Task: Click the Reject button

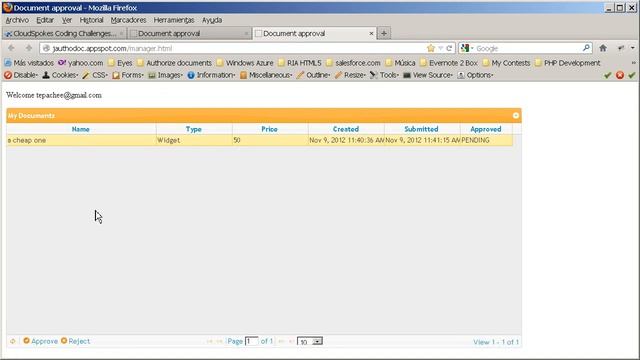Action: tap(75, 341)
